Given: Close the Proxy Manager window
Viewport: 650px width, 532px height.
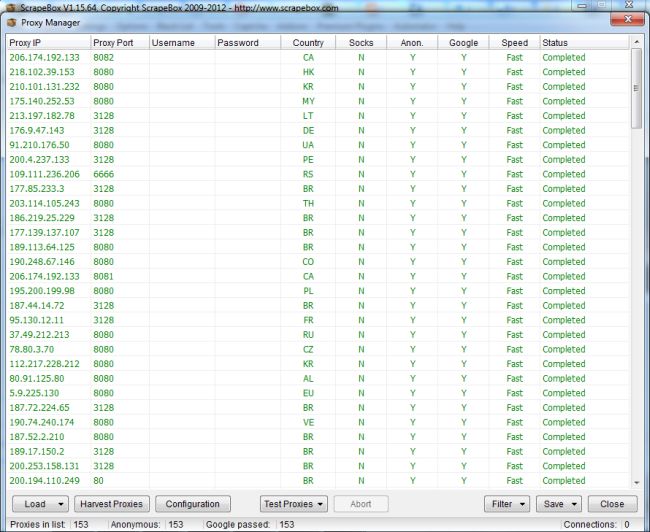Looking at the screenshot, I should 628,19.
